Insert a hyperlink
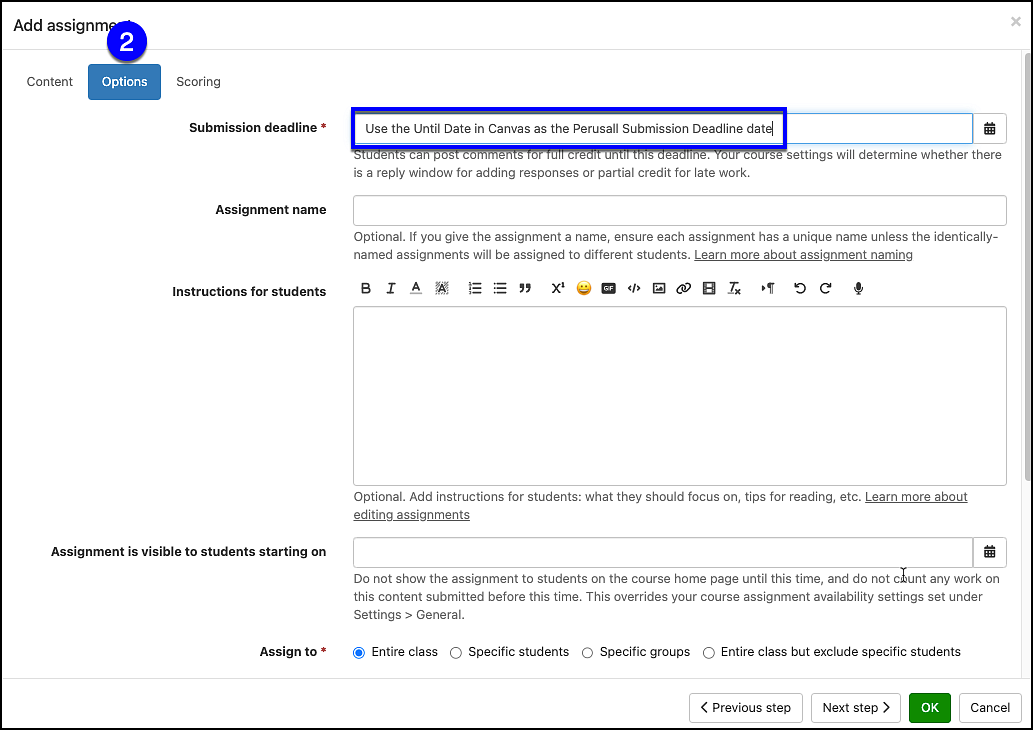The image size is (1033, 730). [684, 288]
